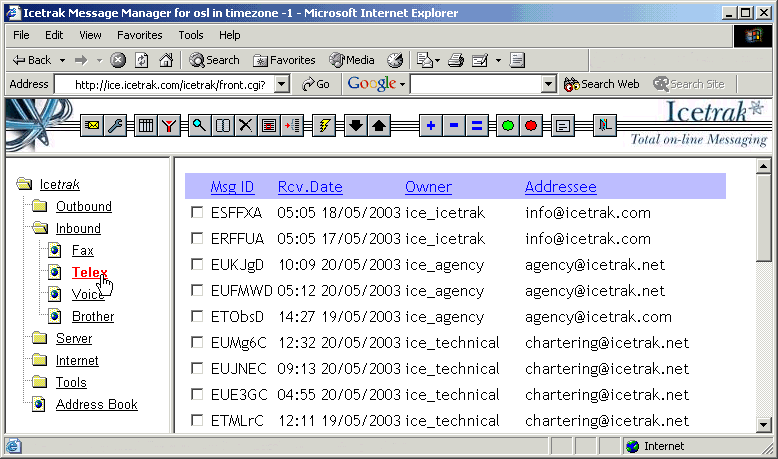Screen dimensions: 778x459
Task: Click the table columns grid icon
Action: 146,126
